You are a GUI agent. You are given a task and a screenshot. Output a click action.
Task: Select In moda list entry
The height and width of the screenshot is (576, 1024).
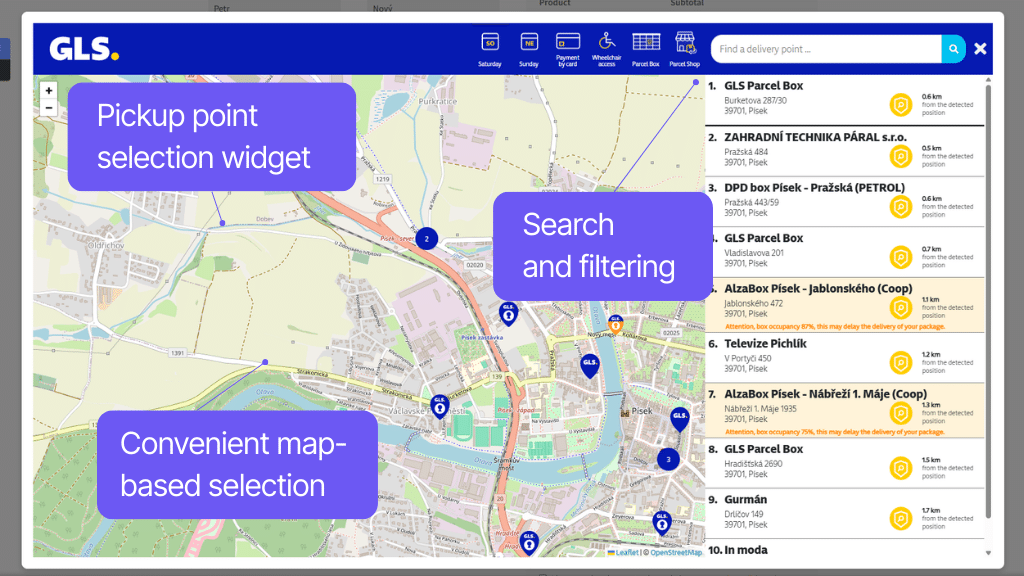[x=845, y=549]
